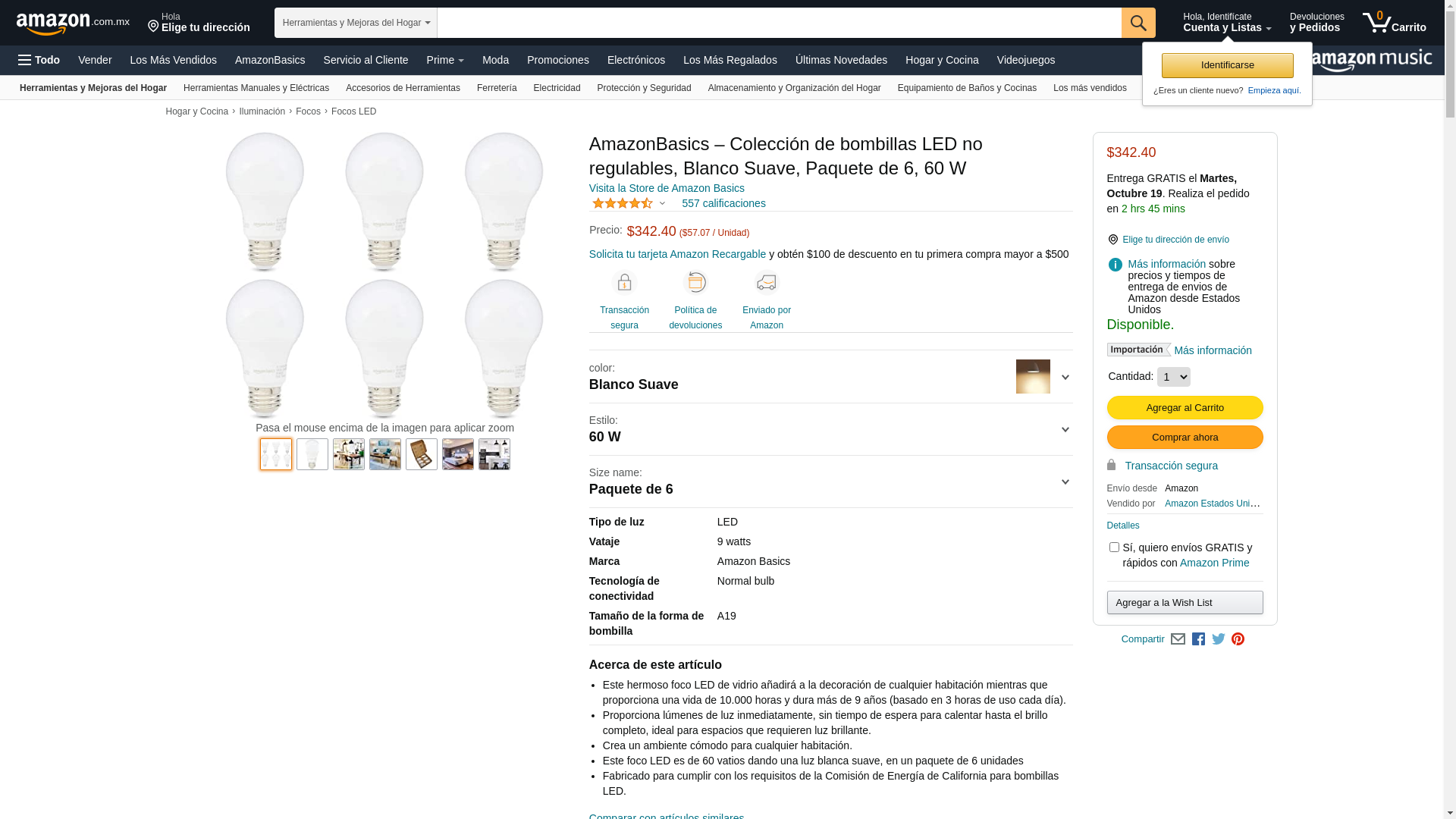This screenshot has width=1456, height=819.
Task: Open the Hogar y Cocina menu item
Action: 941,60
